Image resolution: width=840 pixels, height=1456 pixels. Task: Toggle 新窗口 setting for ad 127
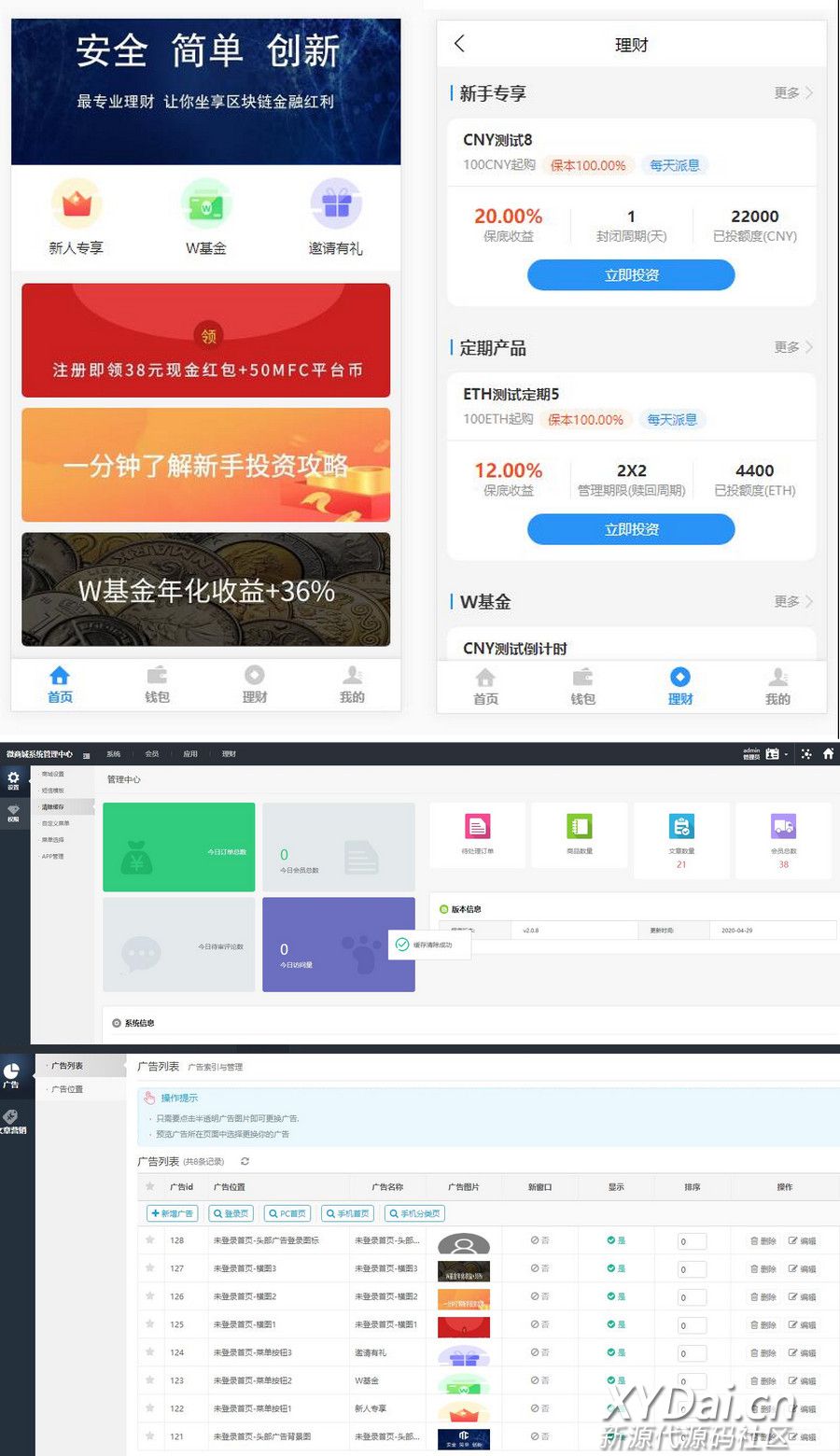pyautogui.click(x=539, y=1268)
